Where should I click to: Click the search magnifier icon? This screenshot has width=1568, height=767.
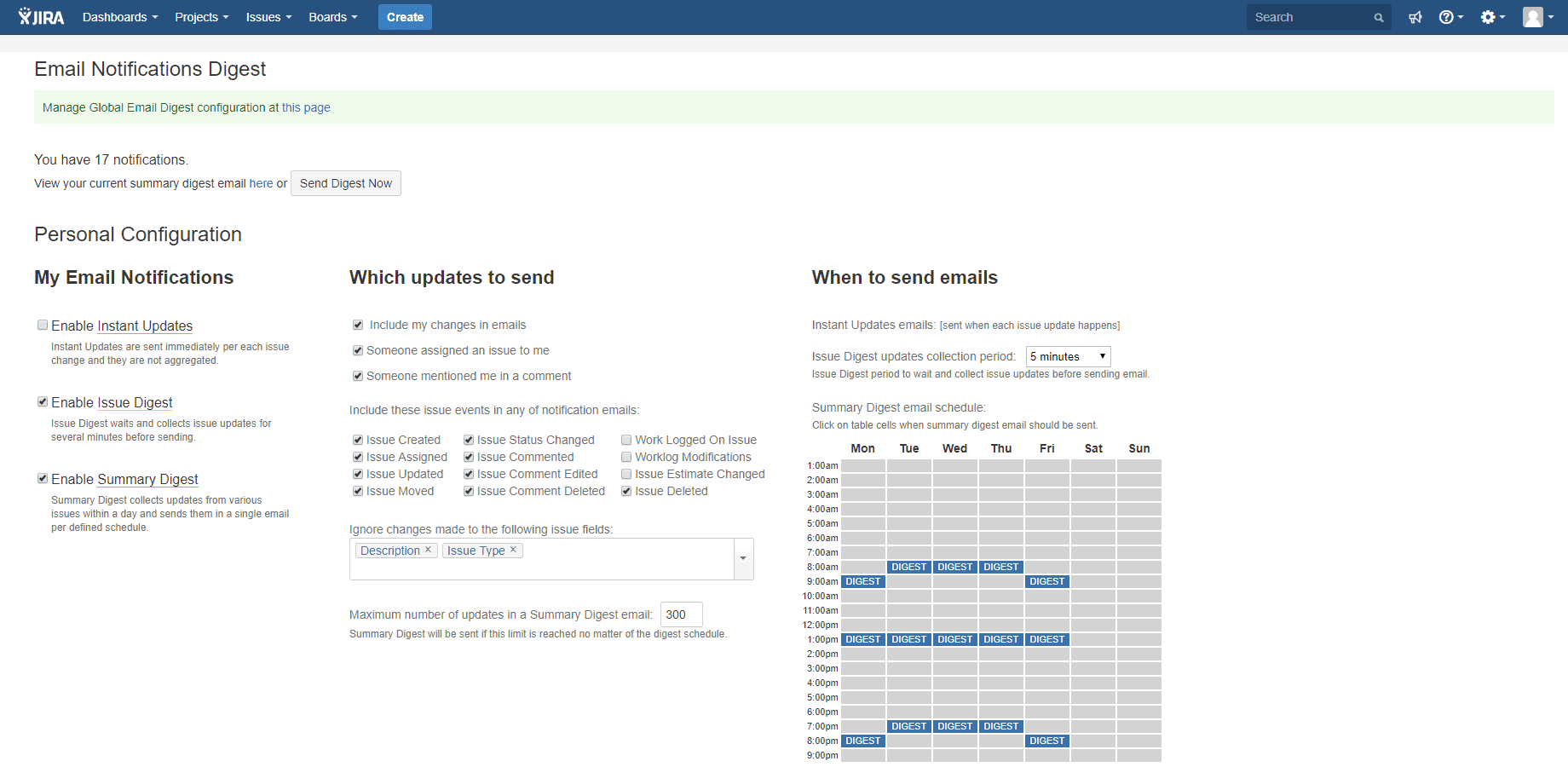point(1379,16)
